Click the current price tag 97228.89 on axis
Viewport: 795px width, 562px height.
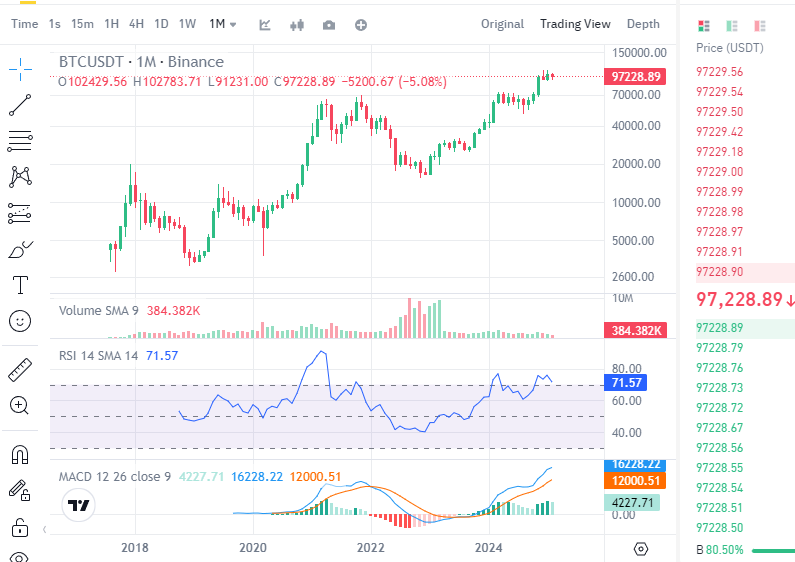click(635, 77)
